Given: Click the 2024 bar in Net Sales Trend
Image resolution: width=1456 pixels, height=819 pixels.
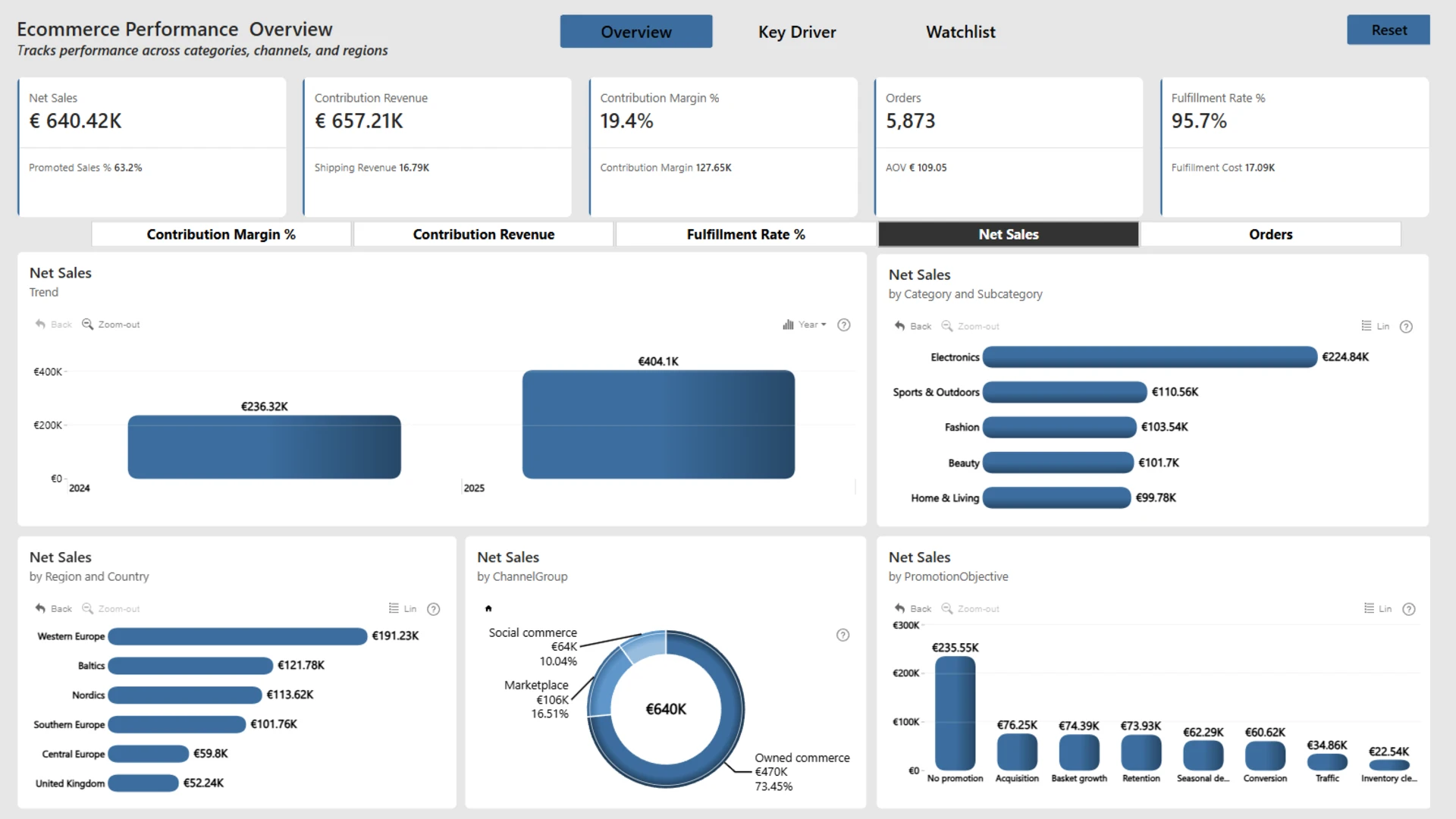Looking at the screenshot, I should [265, 447].
